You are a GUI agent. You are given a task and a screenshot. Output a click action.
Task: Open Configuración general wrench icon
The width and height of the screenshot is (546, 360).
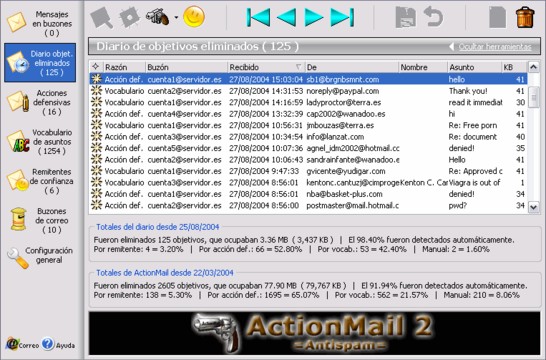pyautogui.click(x=18, y=258)
